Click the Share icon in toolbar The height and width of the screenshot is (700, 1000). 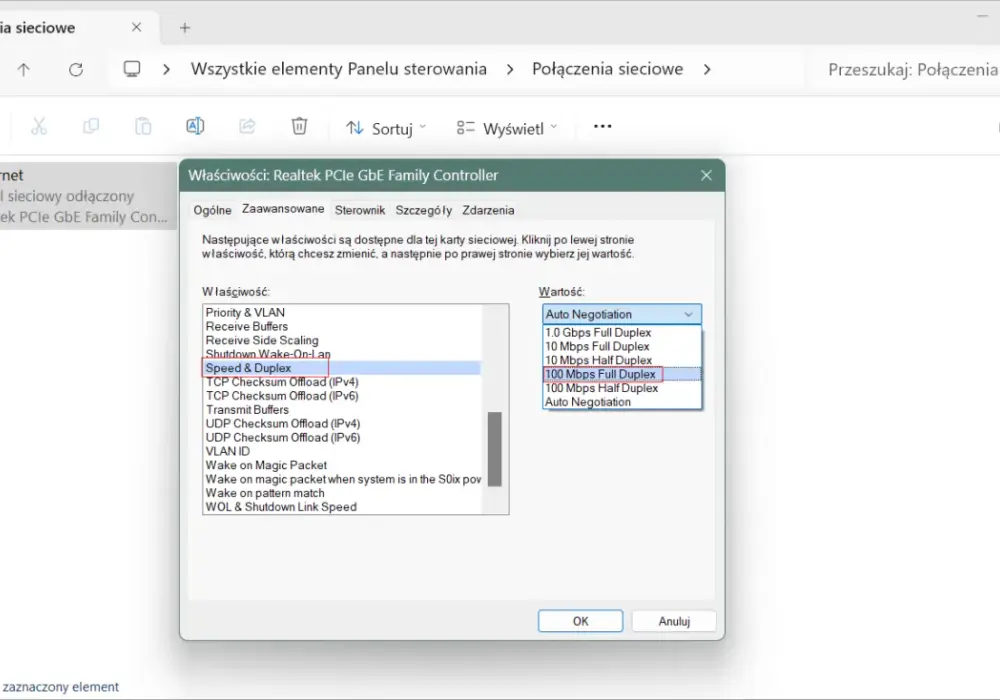tap(247, 126)
